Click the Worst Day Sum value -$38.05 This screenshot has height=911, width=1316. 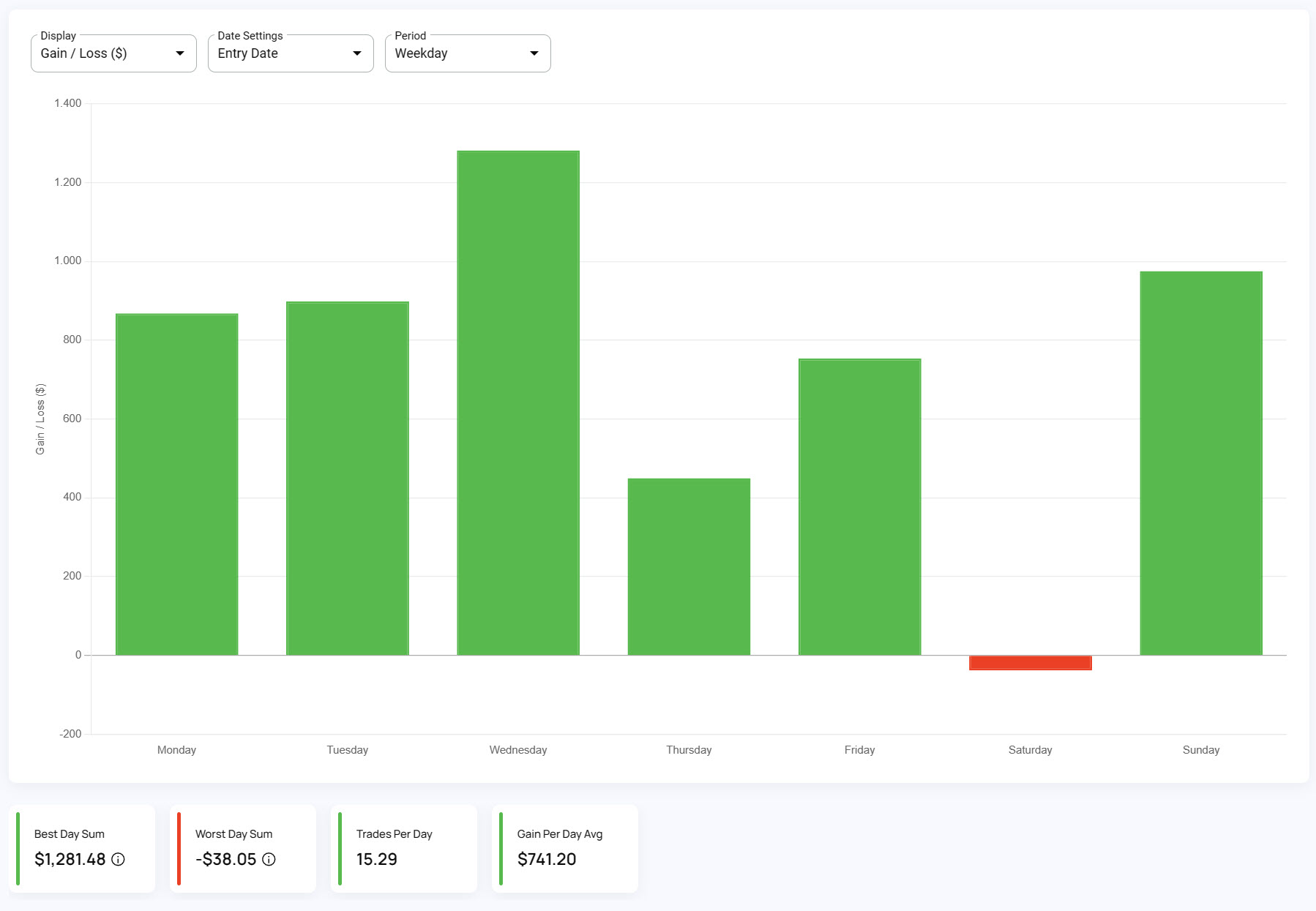click(226, 859)
